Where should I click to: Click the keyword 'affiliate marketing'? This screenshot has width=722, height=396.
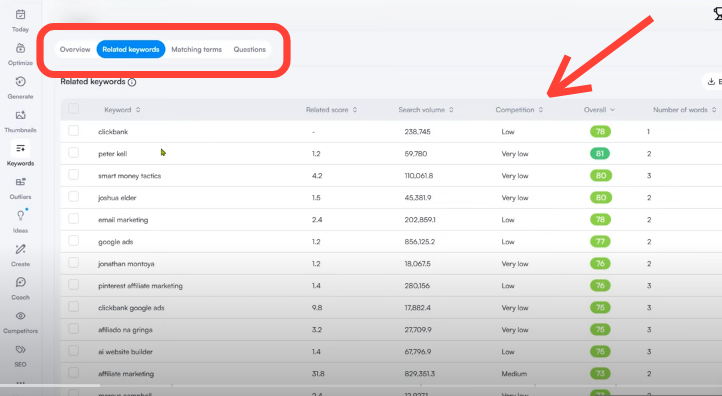[126, 374]
